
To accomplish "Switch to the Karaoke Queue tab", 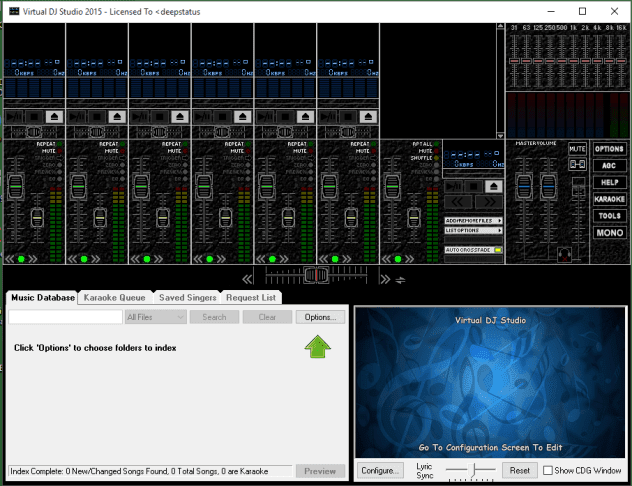I will point(114,298).
